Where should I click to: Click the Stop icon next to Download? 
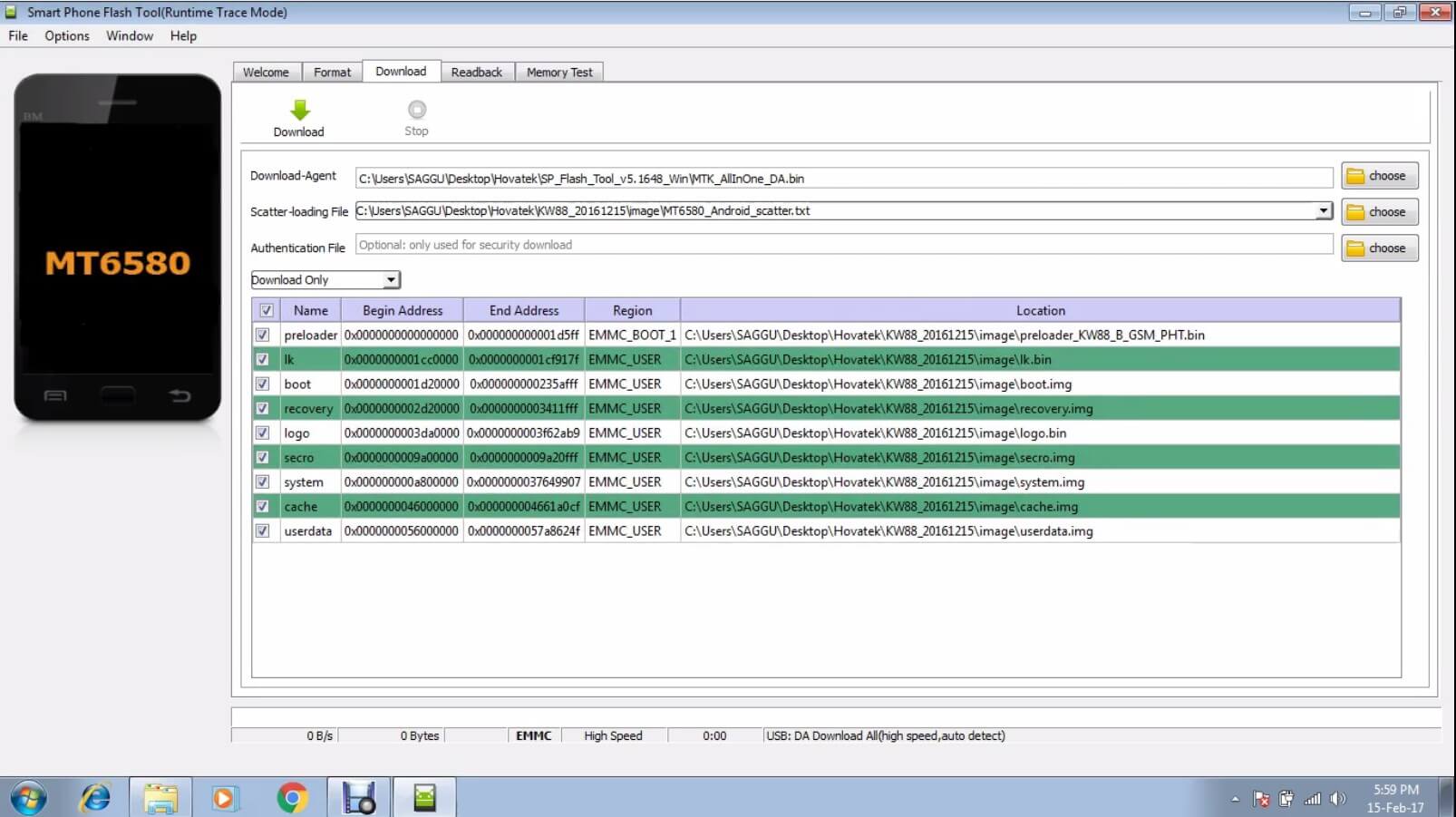tap(415, 111)
